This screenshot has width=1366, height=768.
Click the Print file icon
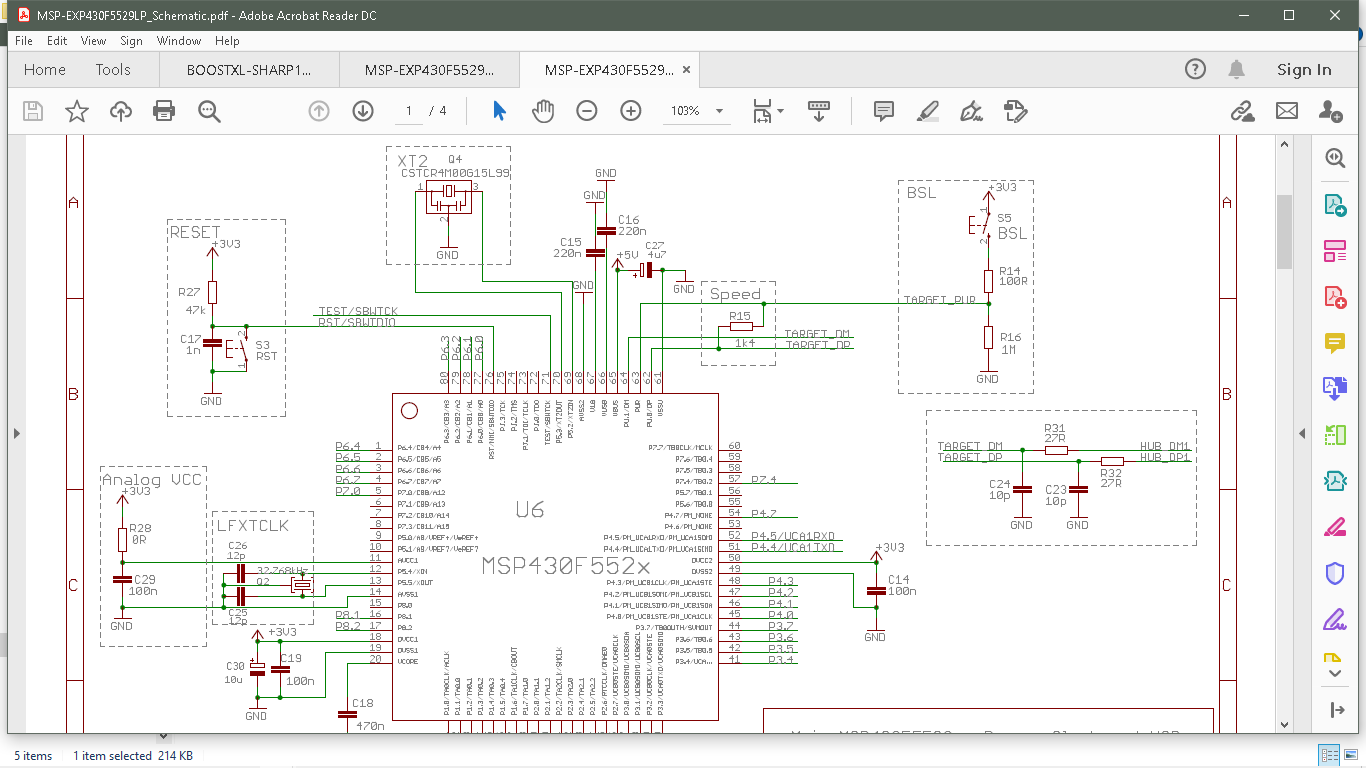pyautogui.click(x=164, y=111)
